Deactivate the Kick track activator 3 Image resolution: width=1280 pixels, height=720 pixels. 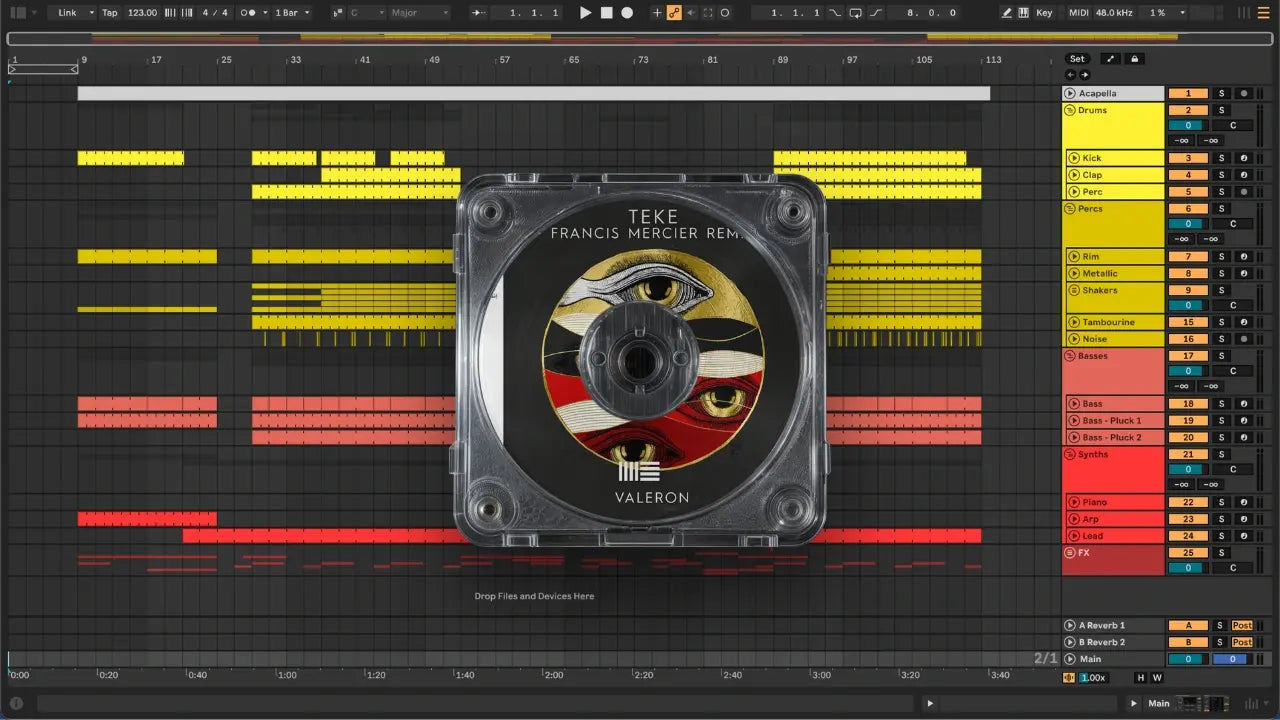pos(1188,158)
